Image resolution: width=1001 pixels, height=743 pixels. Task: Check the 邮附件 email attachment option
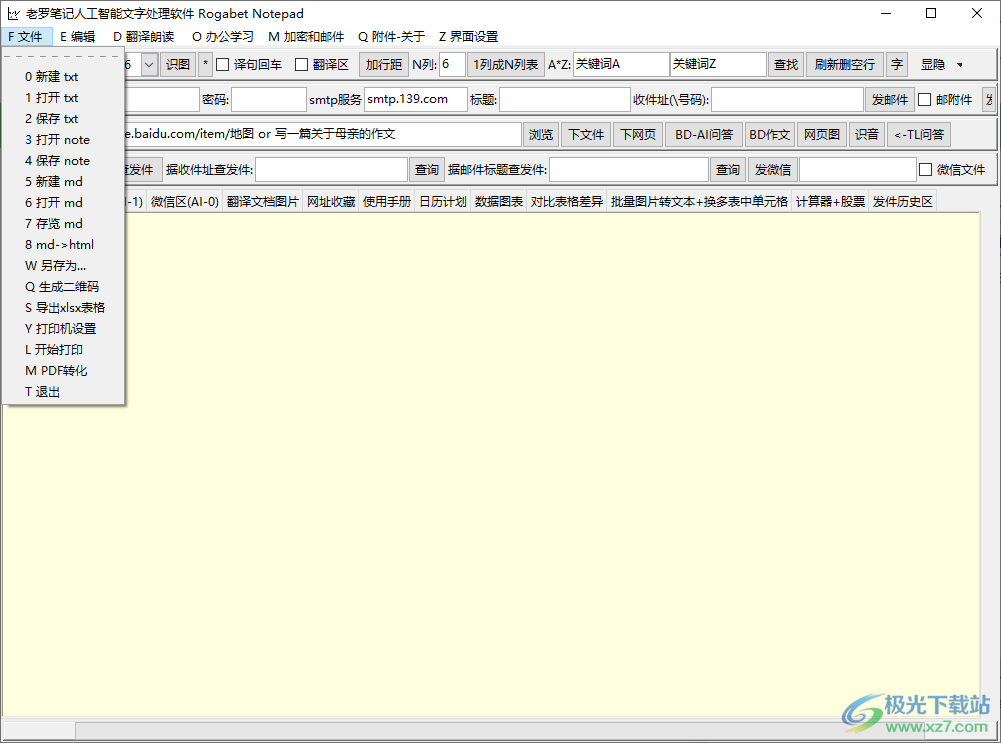pos(926,99)
